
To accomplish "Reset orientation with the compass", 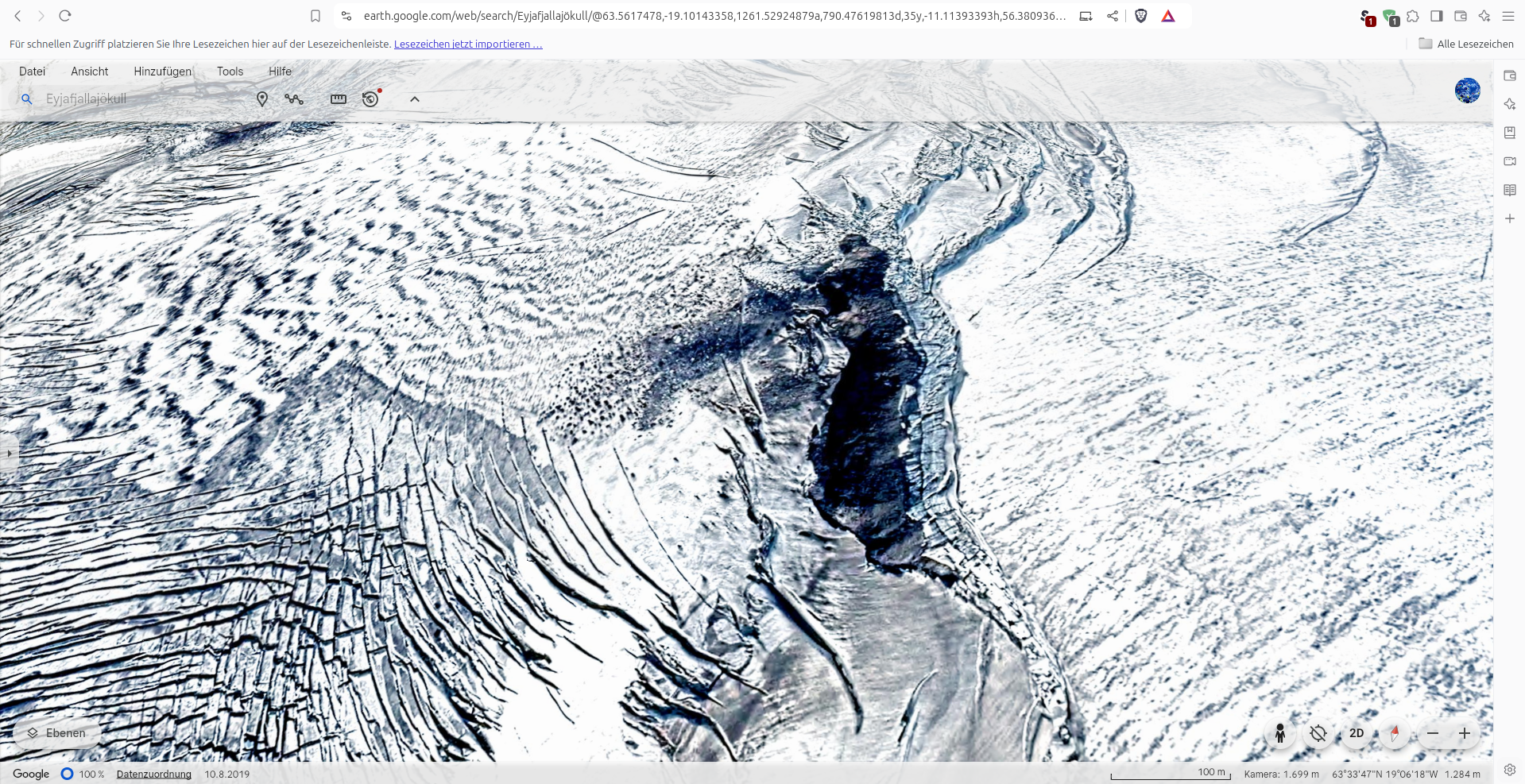I will [x=1395, y=733].
